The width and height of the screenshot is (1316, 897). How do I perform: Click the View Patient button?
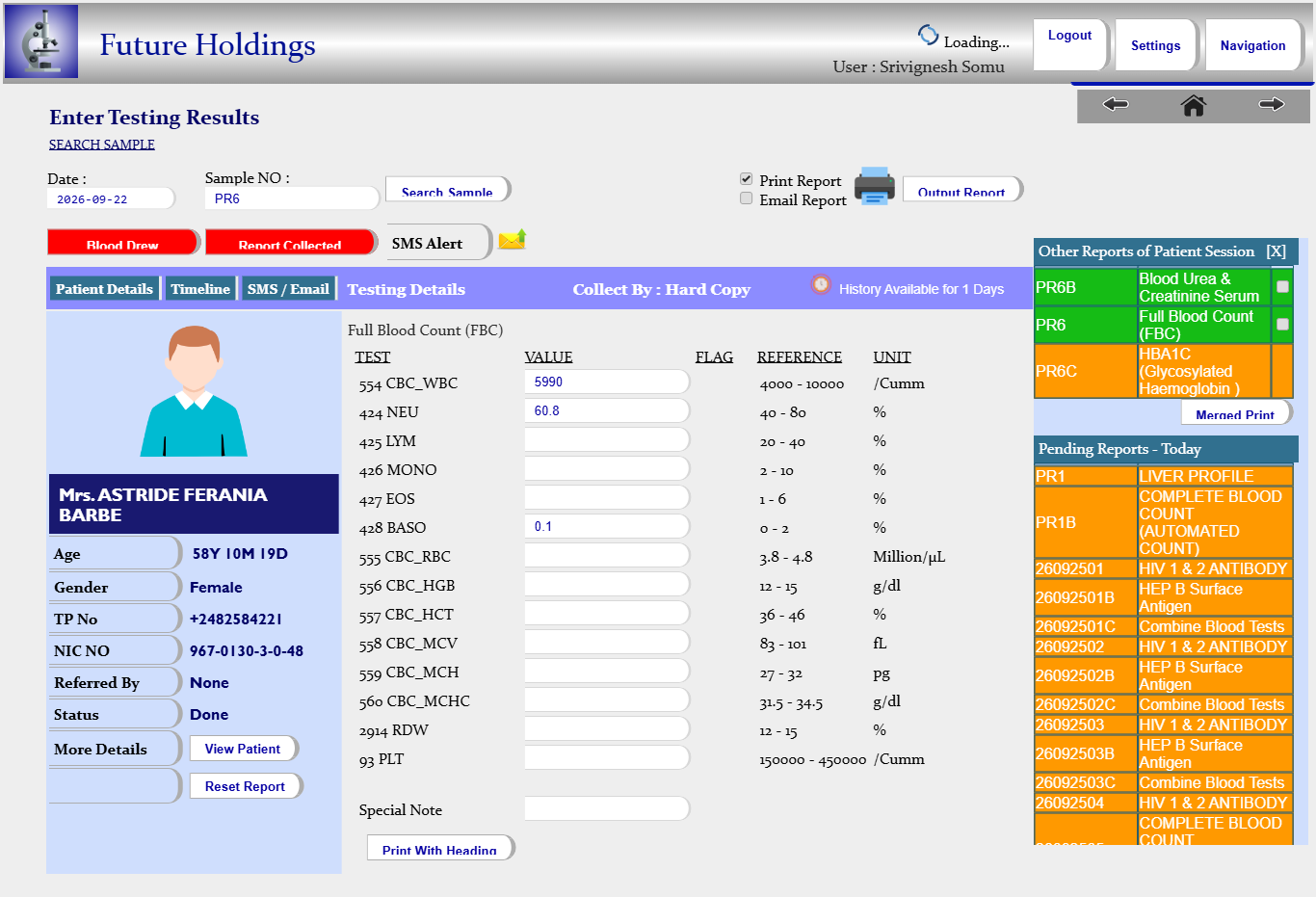[x=243, y=749]
